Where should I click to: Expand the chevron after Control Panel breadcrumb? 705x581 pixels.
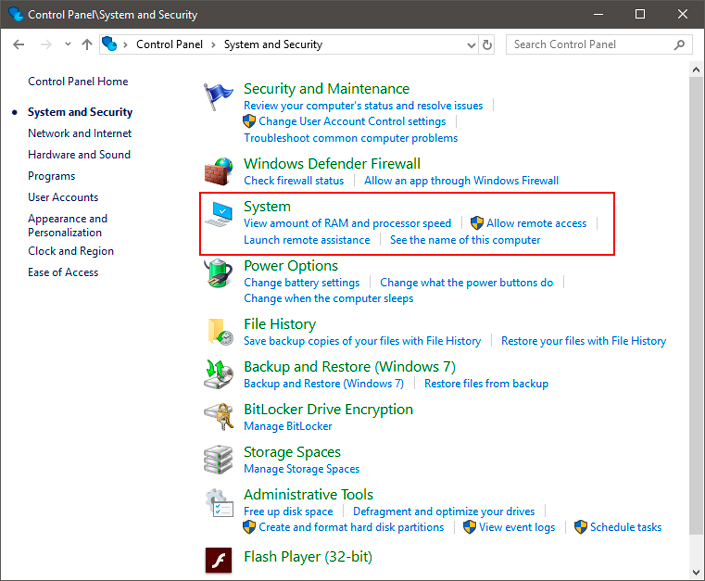pos(214,45)
